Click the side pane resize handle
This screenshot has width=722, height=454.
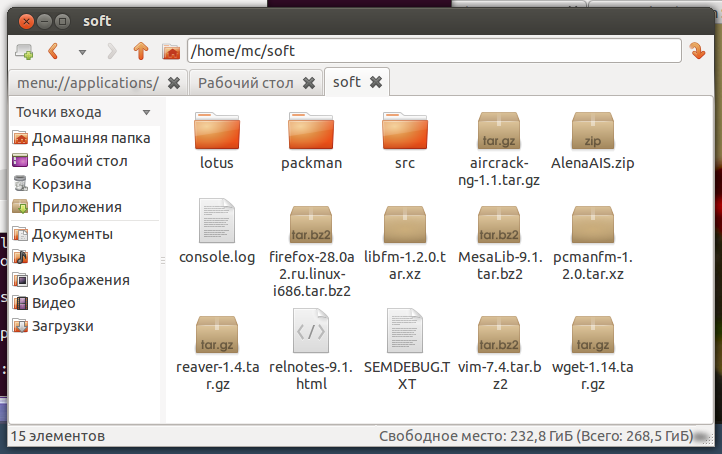click(x=163, y=261)
